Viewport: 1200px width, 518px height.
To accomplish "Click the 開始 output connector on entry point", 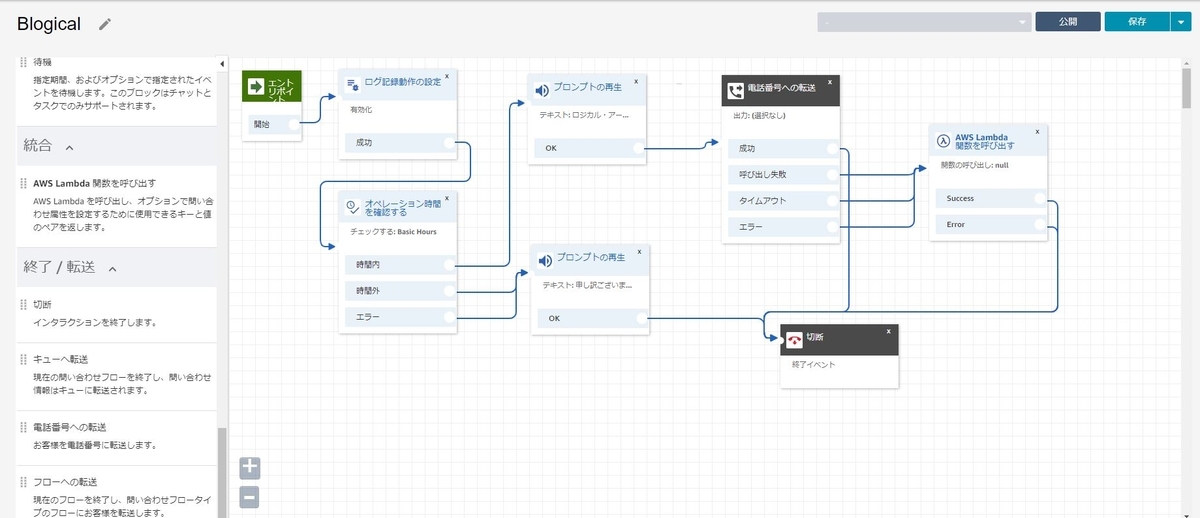I will pyautogui.click(x=293, y=125).
